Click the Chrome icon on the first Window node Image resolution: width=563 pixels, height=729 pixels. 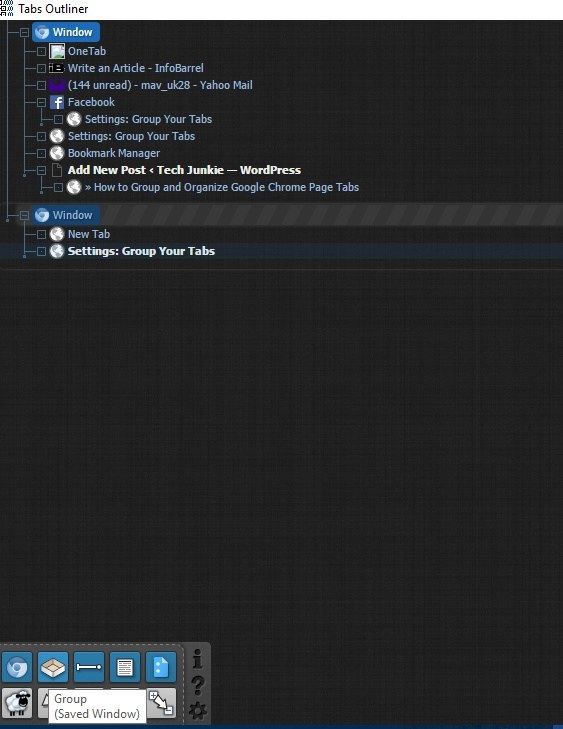pos(42,32)
